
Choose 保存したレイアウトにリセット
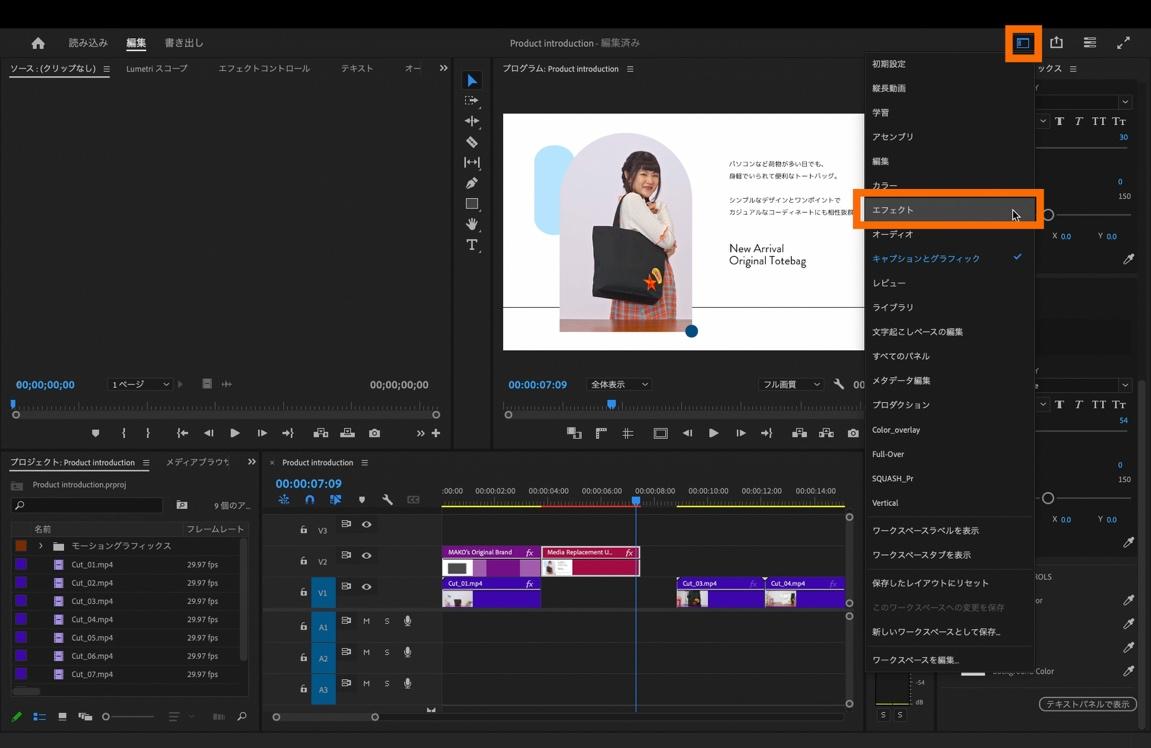[x=930, y=583]
